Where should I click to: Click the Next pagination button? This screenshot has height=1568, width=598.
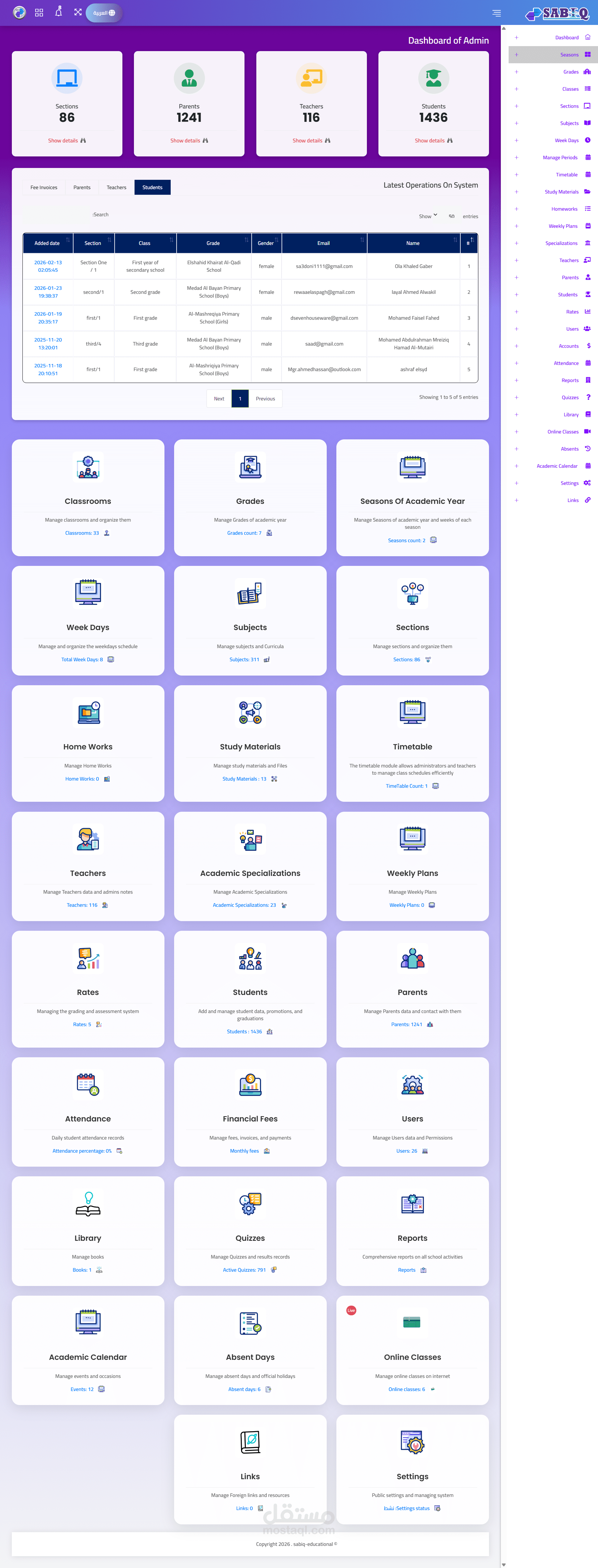(x=219, y=399)
